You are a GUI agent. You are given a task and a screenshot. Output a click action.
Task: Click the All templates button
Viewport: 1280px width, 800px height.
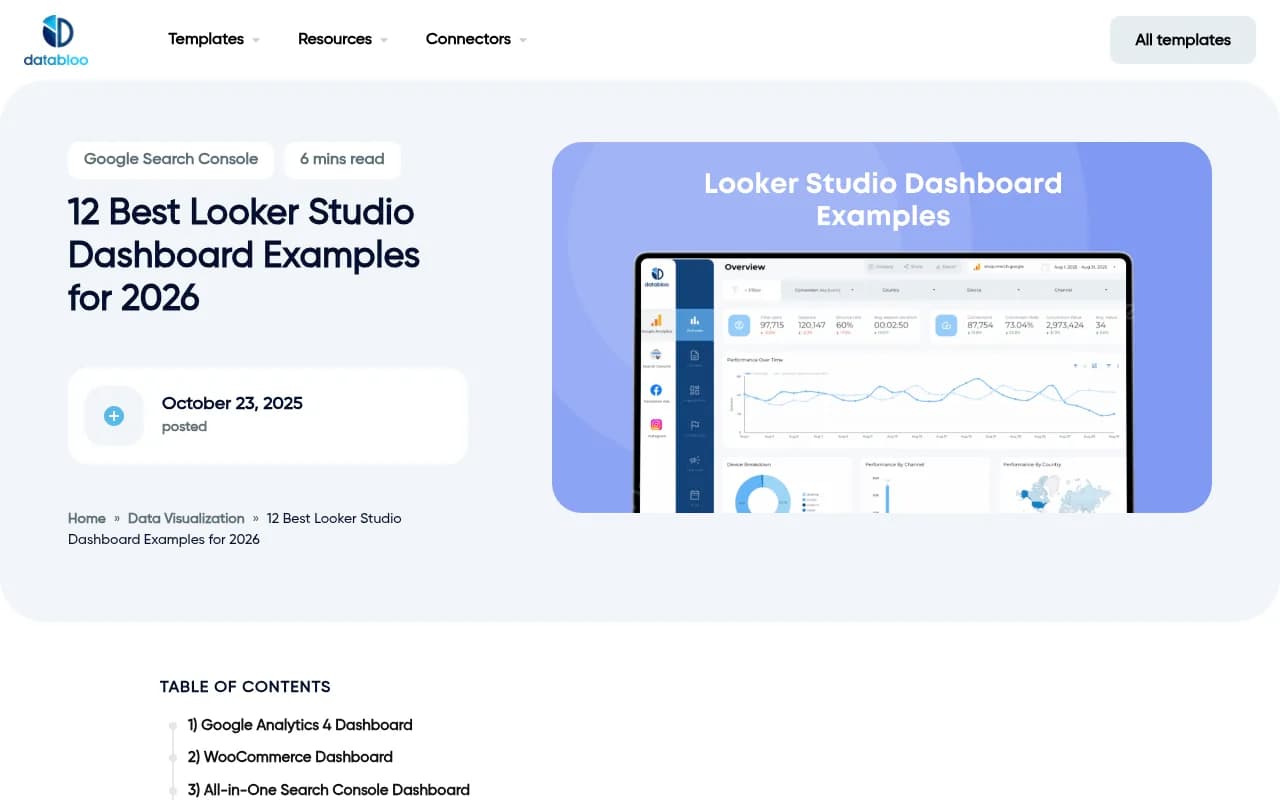point(1182,40)
